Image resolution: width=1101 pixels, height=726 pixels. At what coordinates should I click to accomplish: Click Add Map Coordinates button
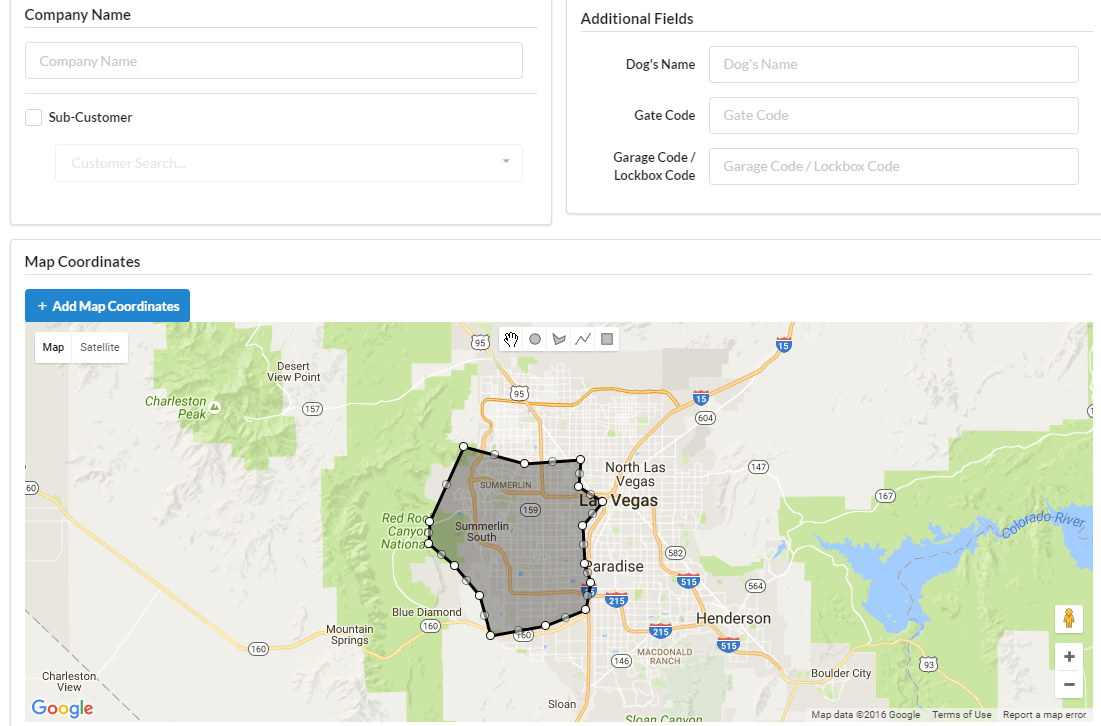point(107,305)
